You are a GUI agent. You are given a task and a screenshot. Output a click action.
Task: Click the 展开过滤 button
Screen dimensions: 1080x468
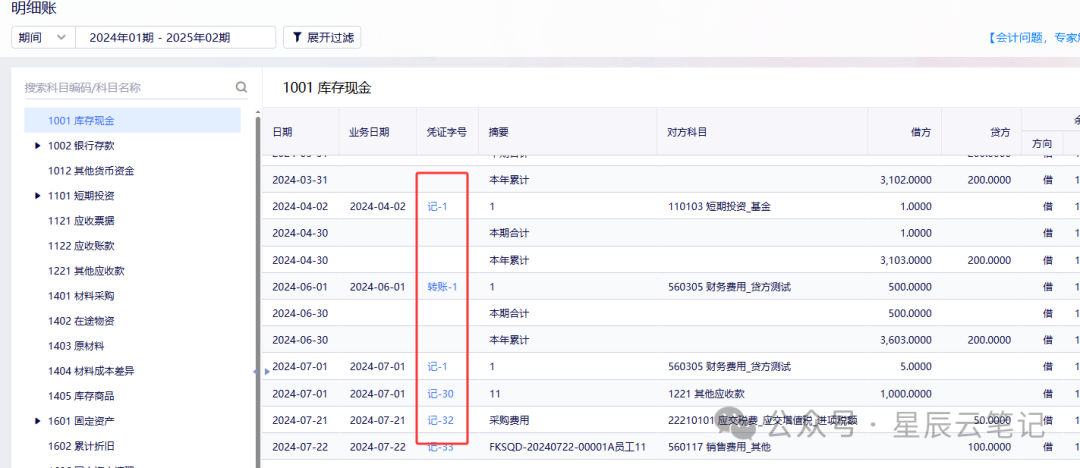[x=322, y=37]
